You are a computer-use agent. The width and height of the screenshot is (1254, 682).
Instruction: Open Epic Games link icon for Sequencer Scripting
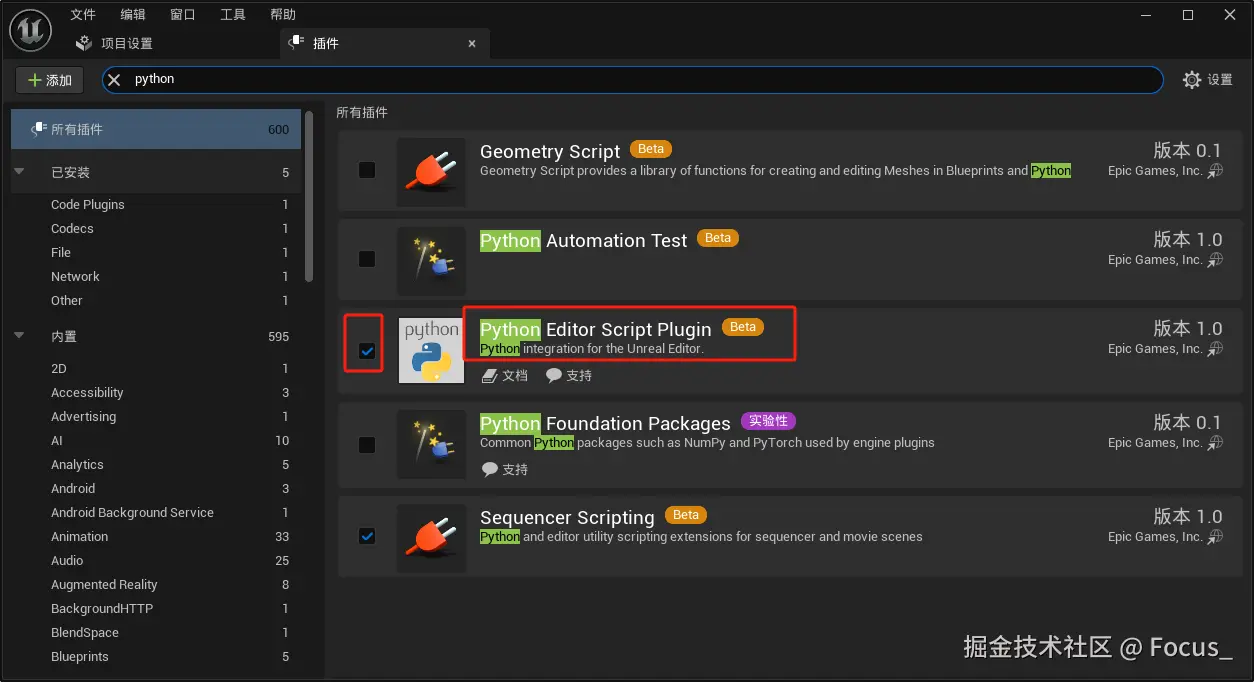[x=1215, y=537]
